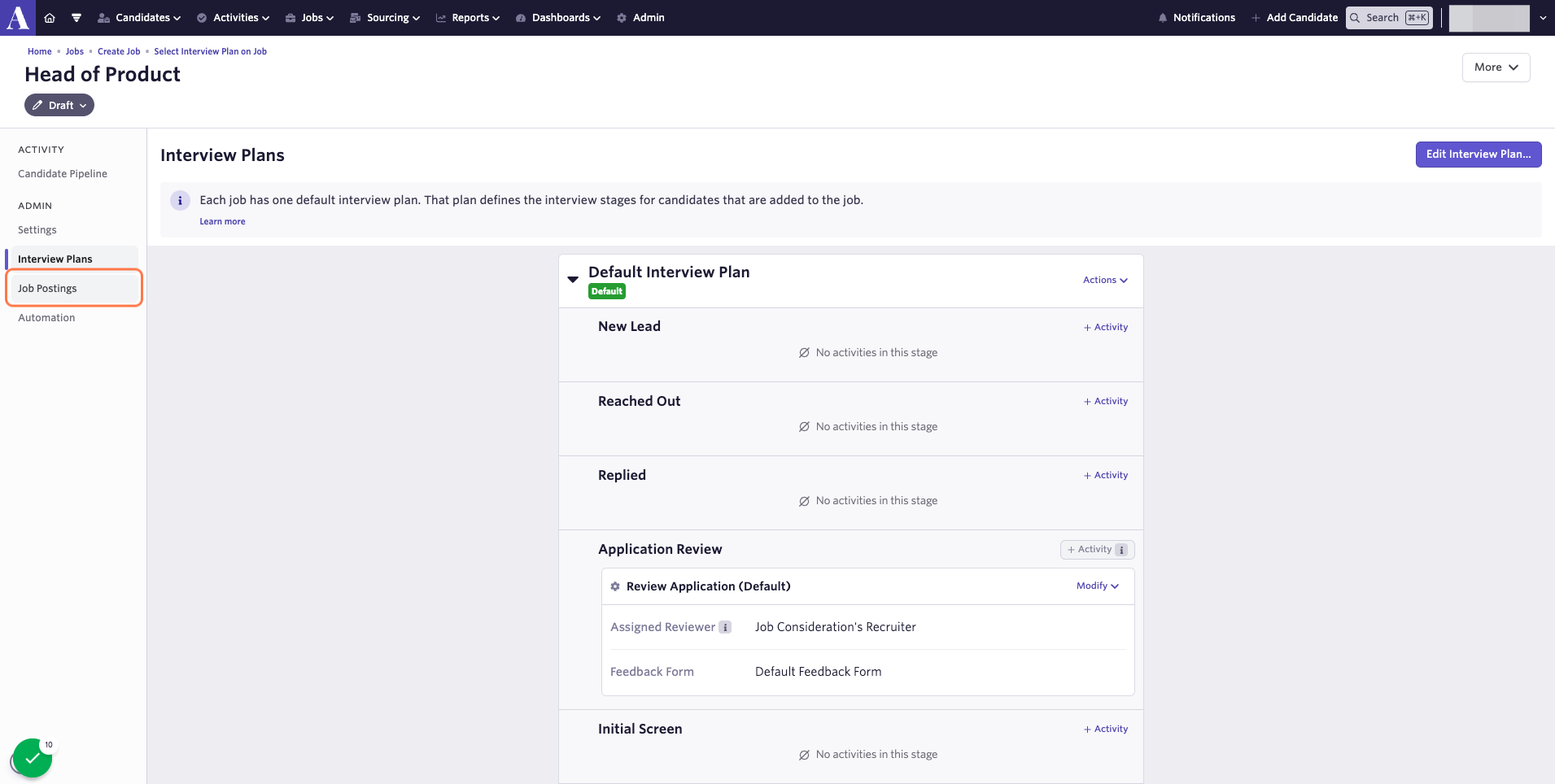Click the Ashby logo in top-left corner
The image size is (1555, 784).
point(18,18)
